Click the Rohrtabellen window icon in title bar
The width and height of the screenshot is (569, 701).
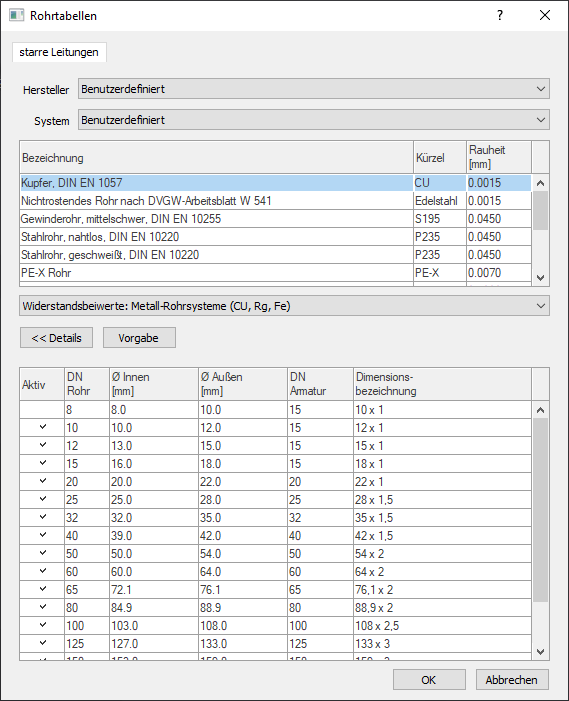pyautogui.click(x=17, y=15)
